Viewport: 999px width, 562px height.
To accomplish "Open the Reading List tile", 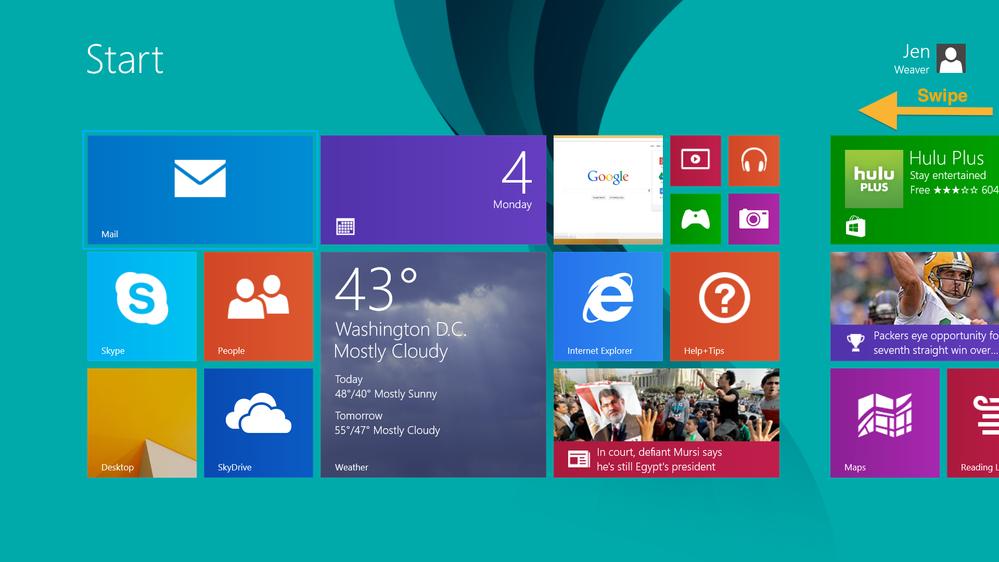I will [x=973, y=423].
